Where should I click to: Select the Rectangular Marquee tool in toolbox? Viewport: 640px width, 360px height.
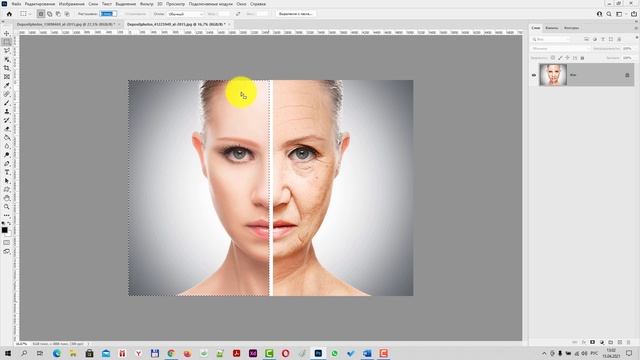(7, 42)
